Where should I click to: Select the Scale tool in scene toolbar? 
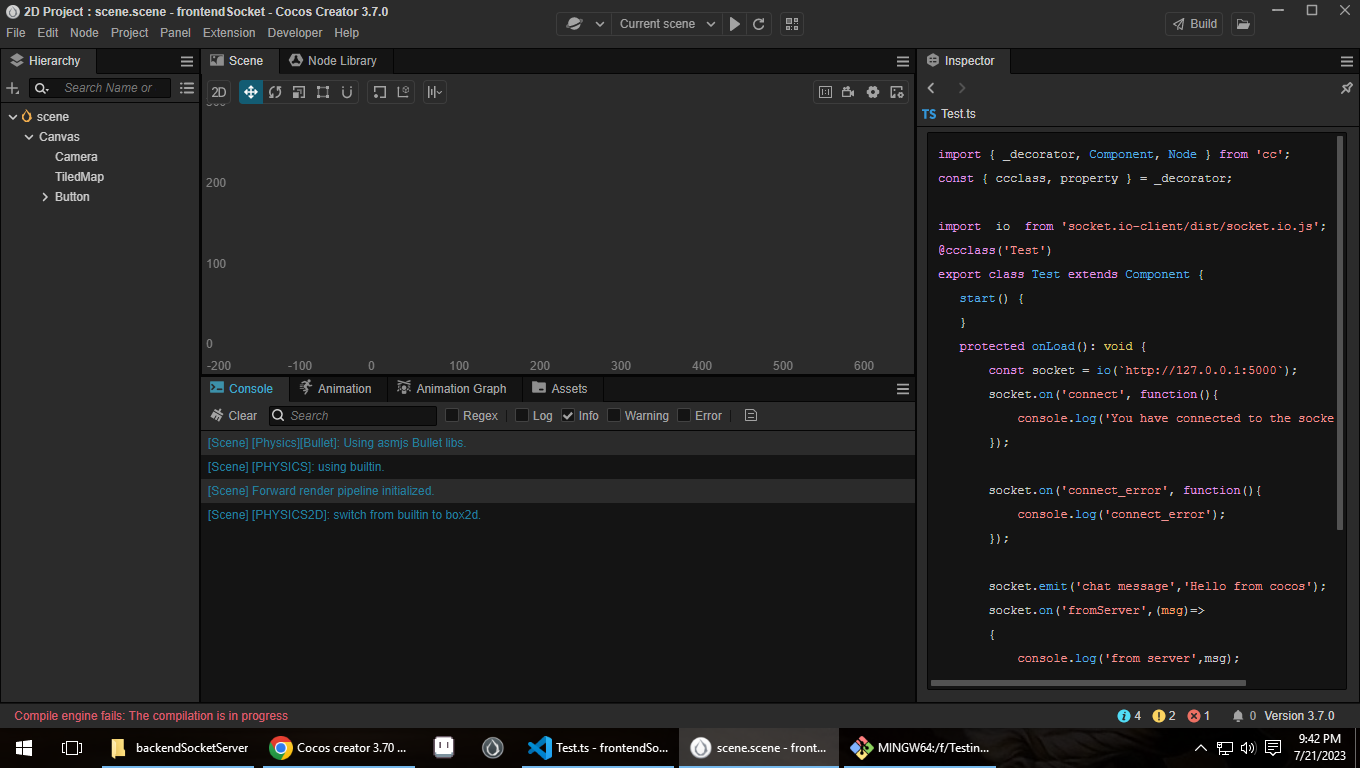click(299, 92)
